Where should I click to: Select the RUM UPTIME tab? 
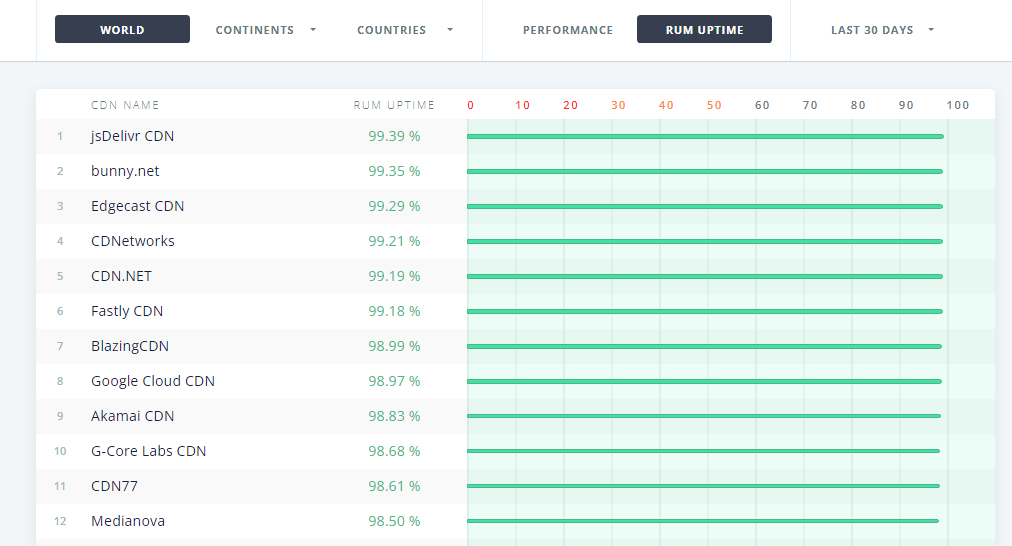point(704,30)
